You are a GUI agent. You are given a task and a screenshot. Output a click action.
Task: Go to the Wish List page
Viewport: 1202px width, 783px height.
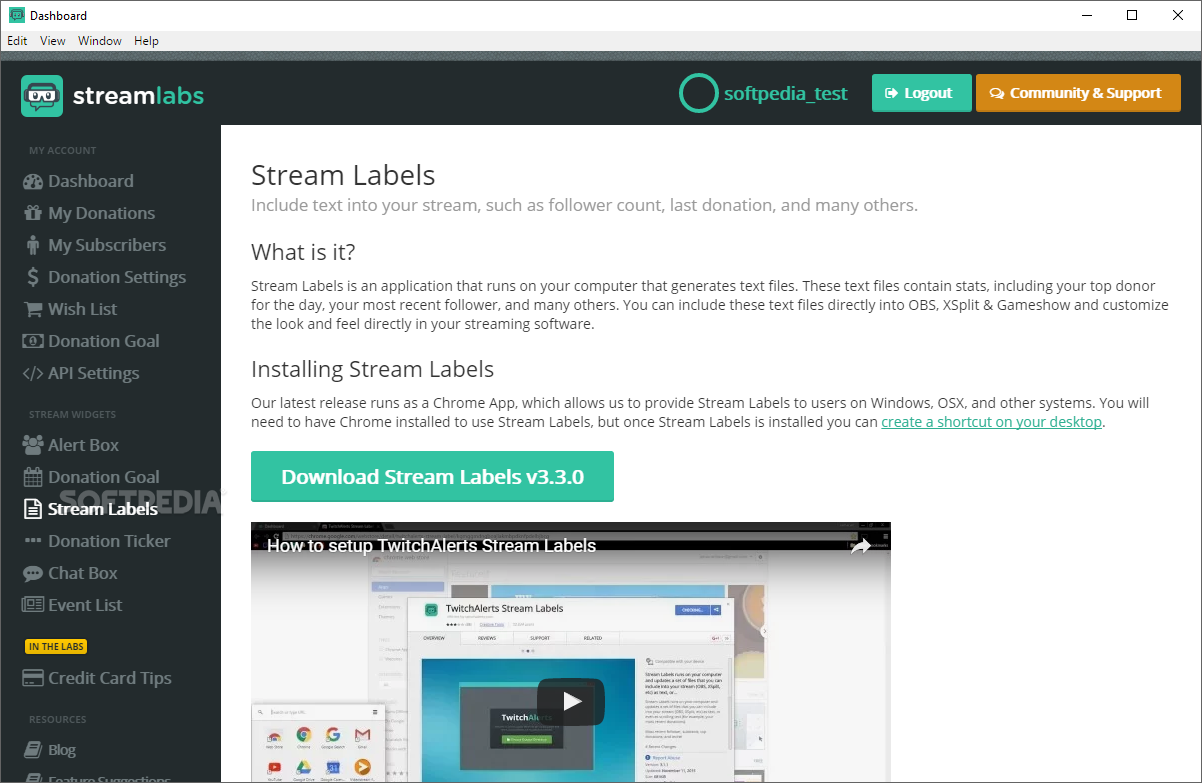(83, 309)
